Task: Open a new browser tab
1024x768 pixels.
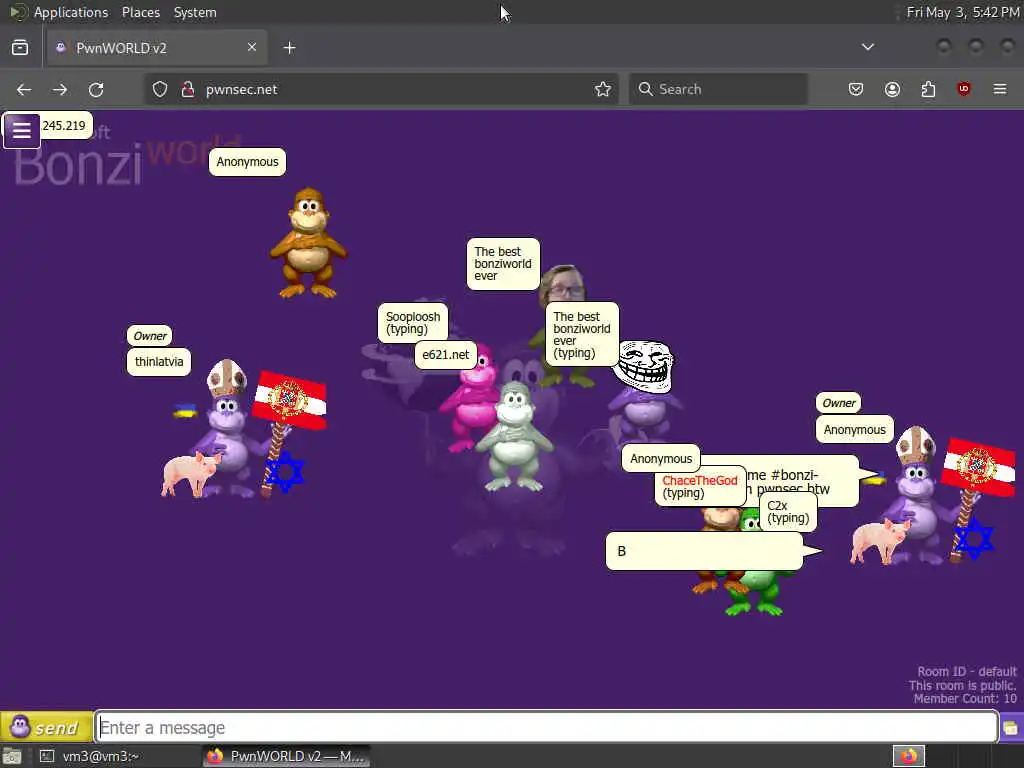Action: (290, 48)
